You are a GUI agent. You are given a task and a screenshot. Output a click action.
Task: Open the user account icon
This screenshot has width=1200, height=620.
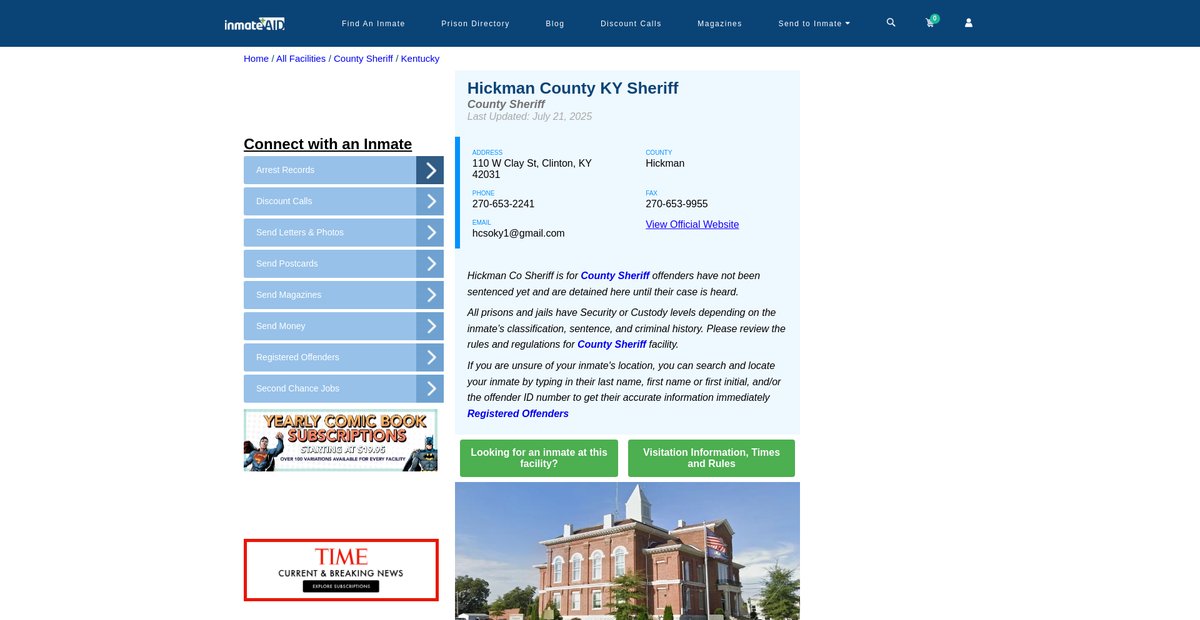968,23
